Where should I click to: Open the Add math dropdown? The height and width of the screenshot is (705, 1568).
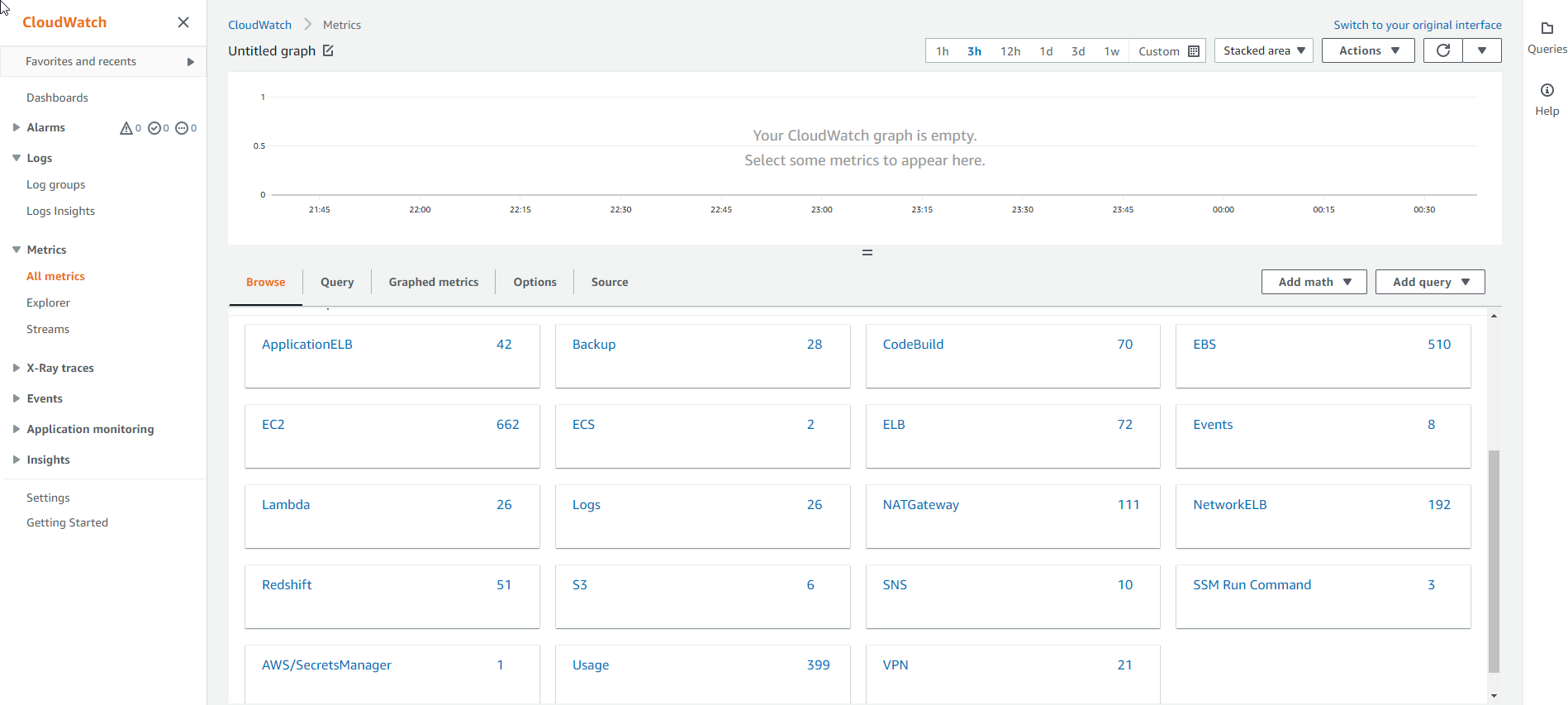pos(1314,282)
